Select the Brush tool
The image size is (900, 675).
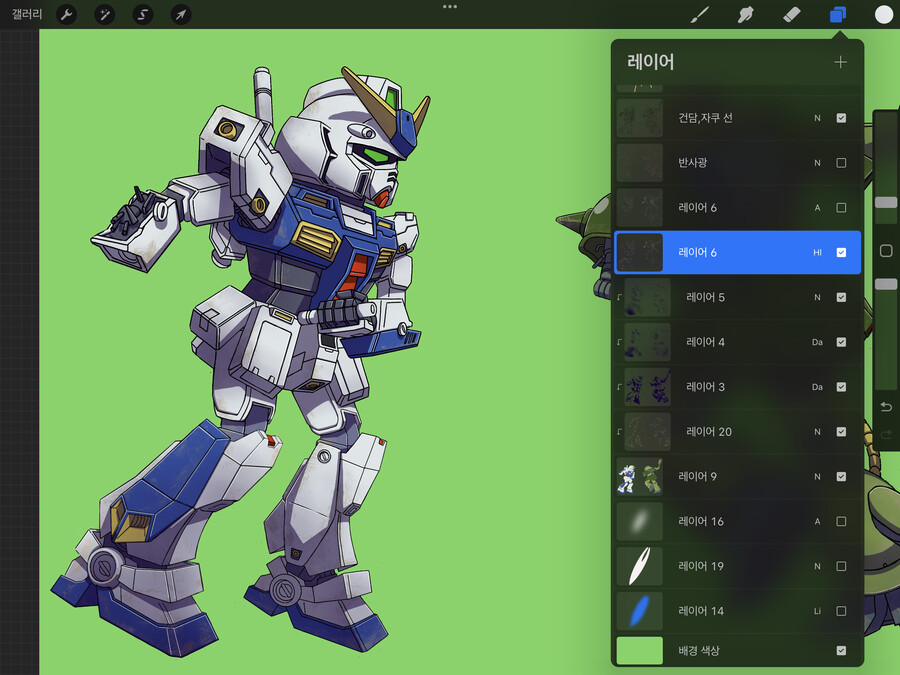699,14
